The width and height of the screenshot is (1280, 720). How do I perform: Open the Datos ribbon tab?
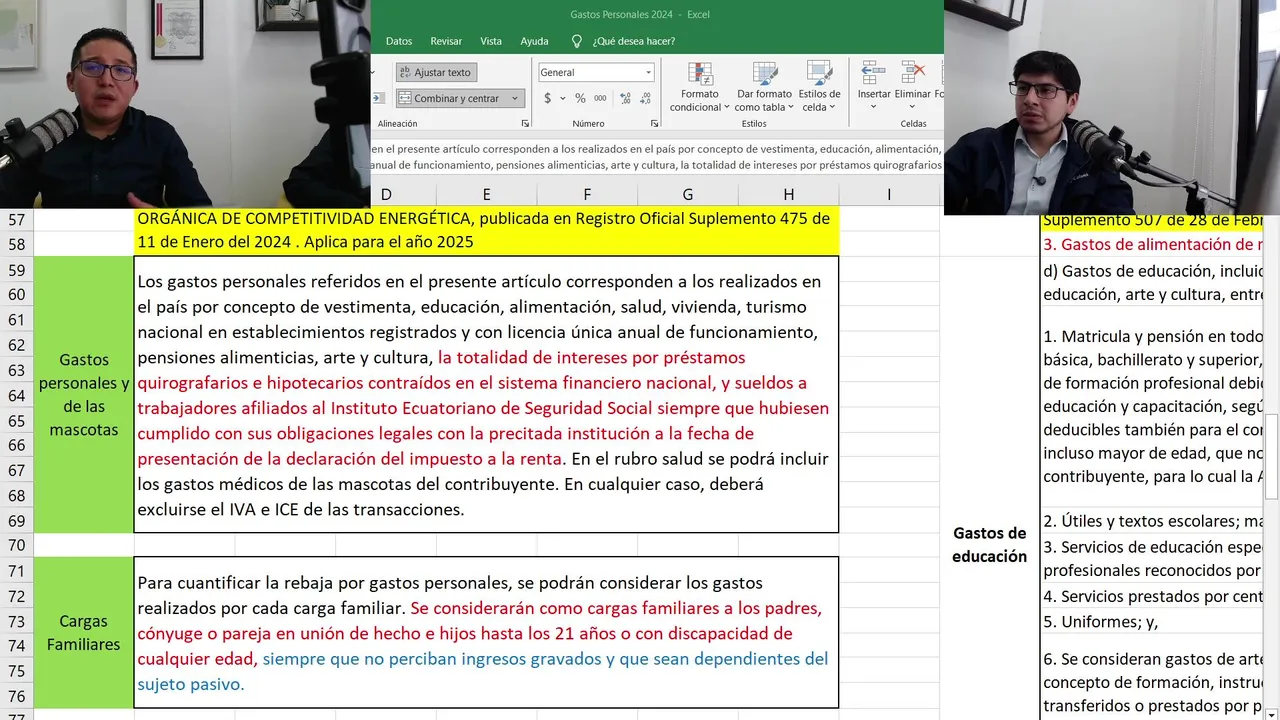tap(399, 41)
